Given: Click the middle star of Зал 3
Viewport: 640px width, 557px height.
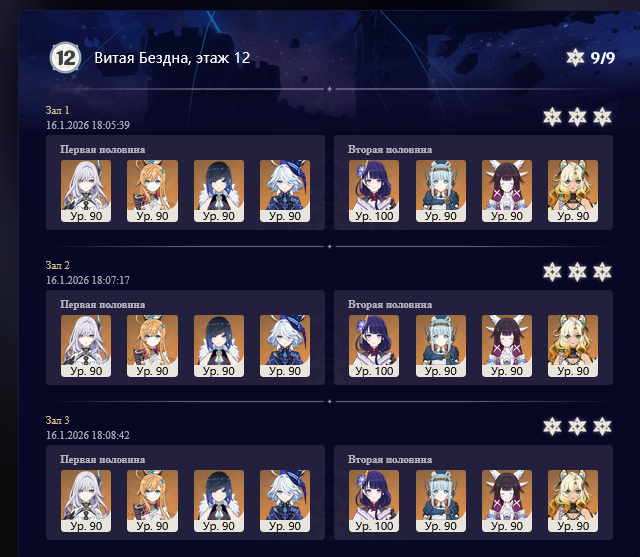Looking at the screenshot, I should coord(577,427).
